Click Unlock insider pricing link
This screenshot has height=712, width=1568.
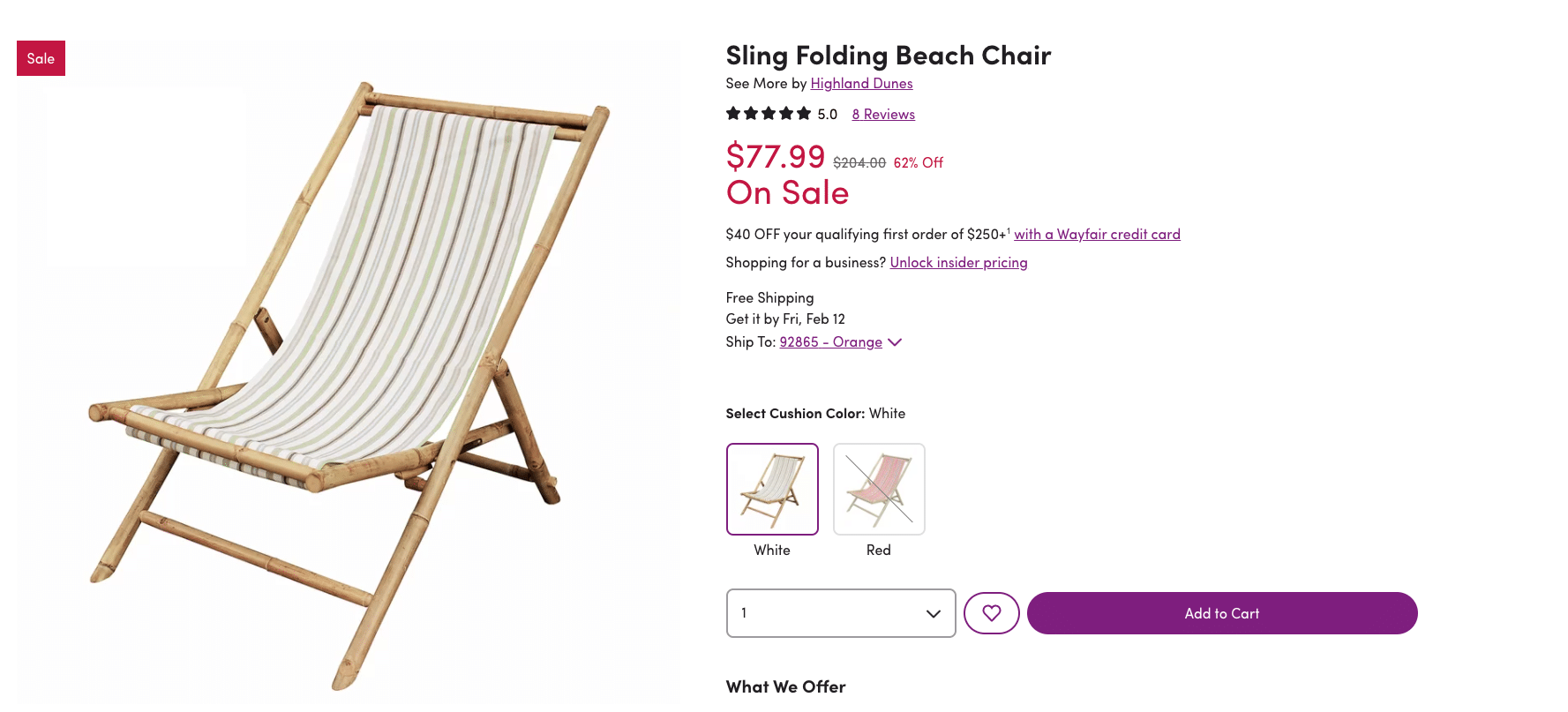[958, 263]
